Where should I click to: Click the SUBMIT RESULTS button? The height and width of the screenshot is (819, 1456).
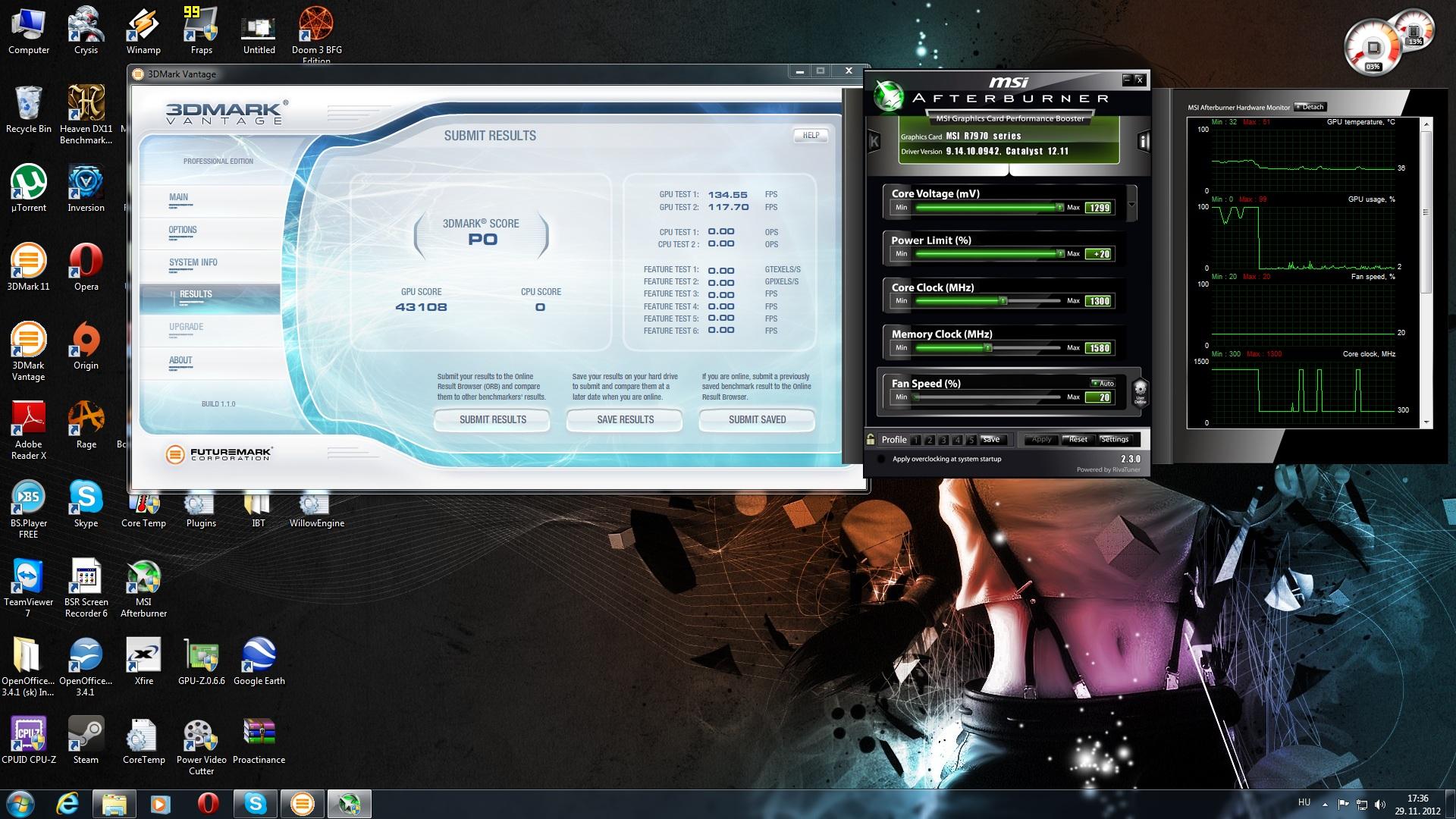point(492,419)
